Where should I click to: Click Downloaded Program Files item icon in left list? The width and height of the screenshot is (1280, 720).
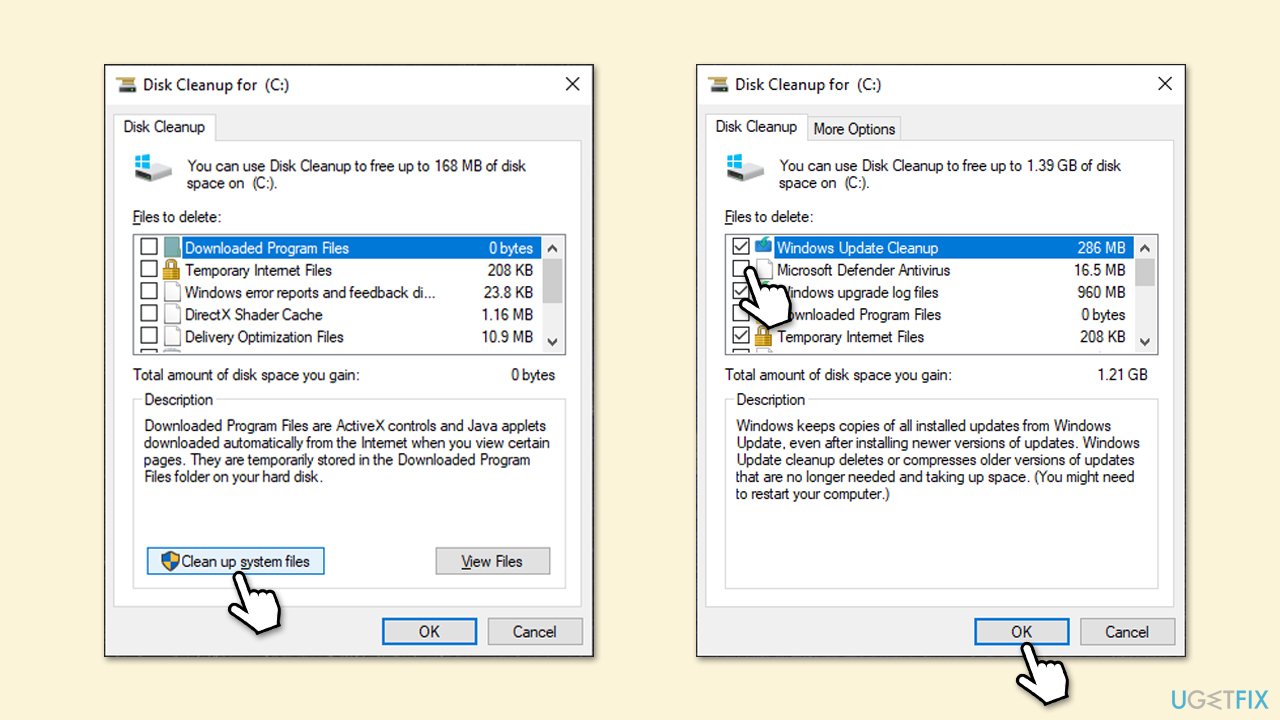pyautogui.click(x=172, y=247)
